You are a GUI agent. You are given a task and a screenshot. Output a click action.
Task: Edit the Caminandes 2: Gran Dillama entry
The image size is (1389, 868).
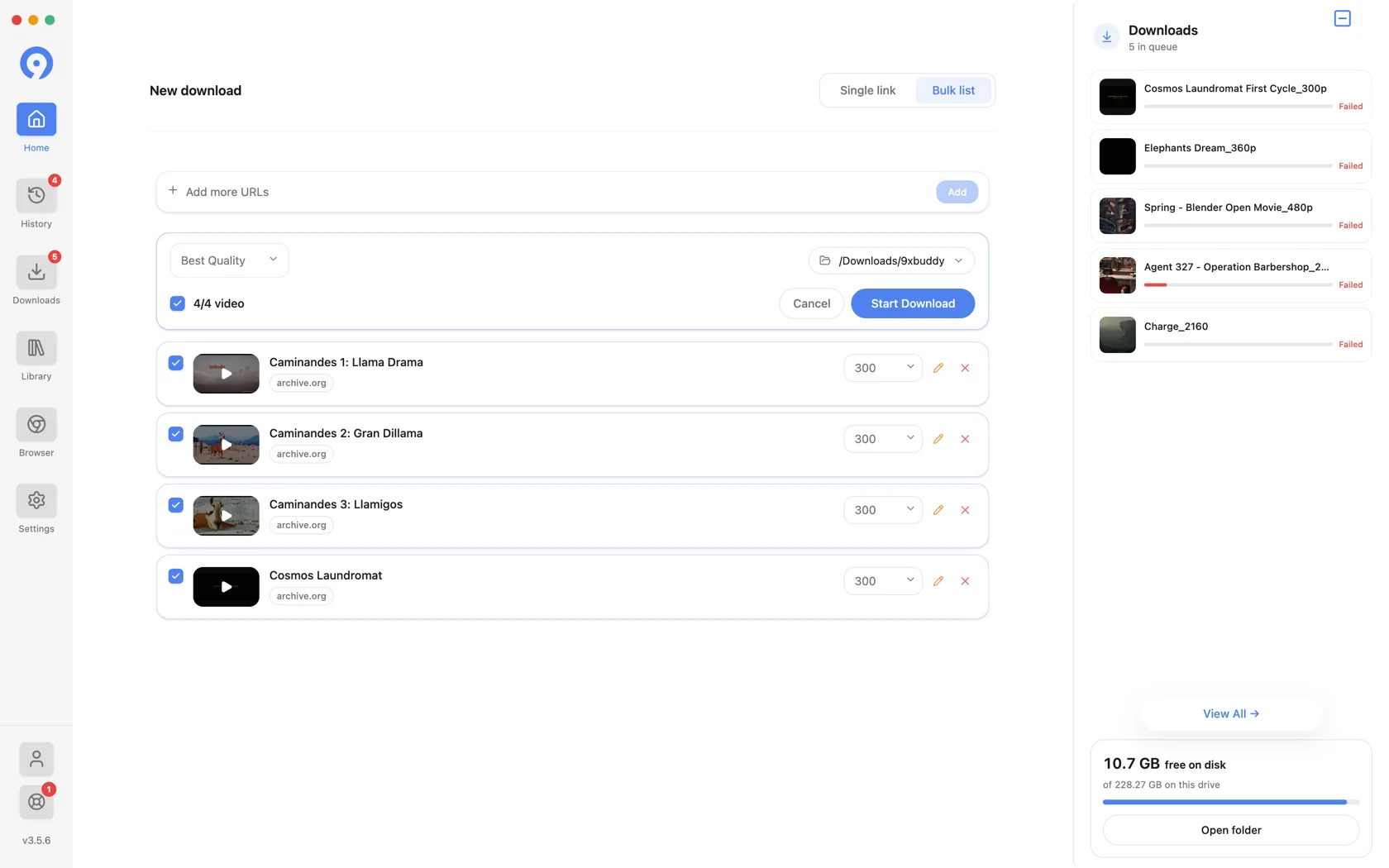938,439
